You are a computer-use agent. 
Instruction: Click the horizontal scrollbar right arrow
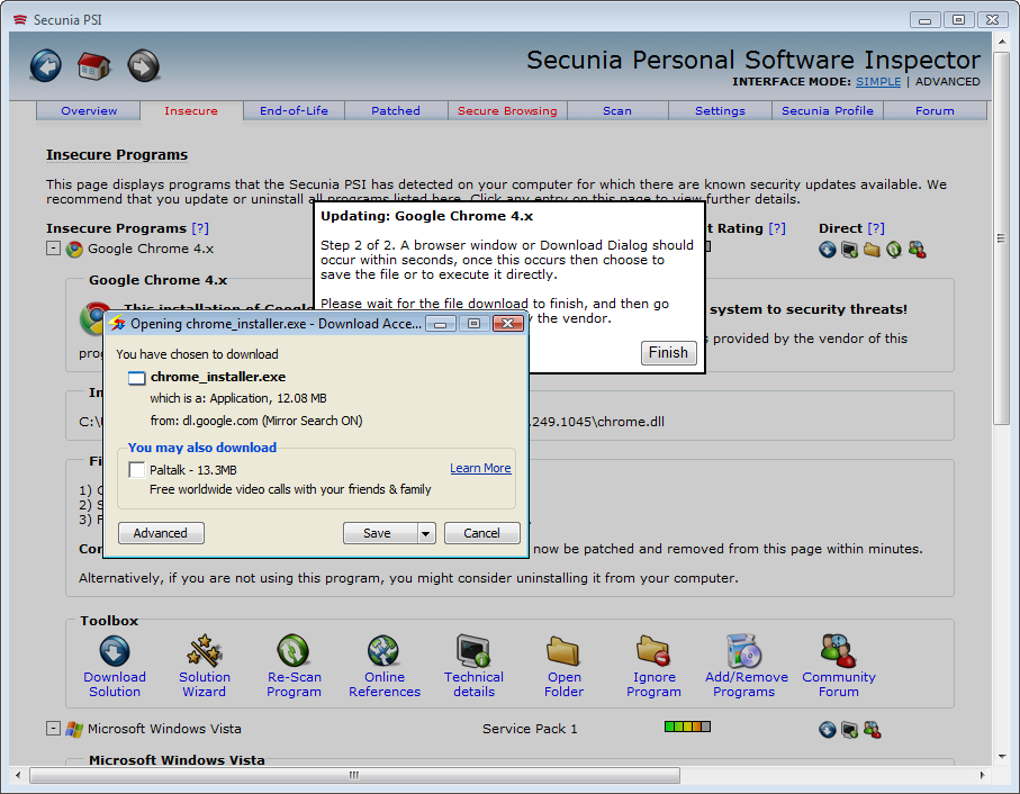click(x=982, y=775)
